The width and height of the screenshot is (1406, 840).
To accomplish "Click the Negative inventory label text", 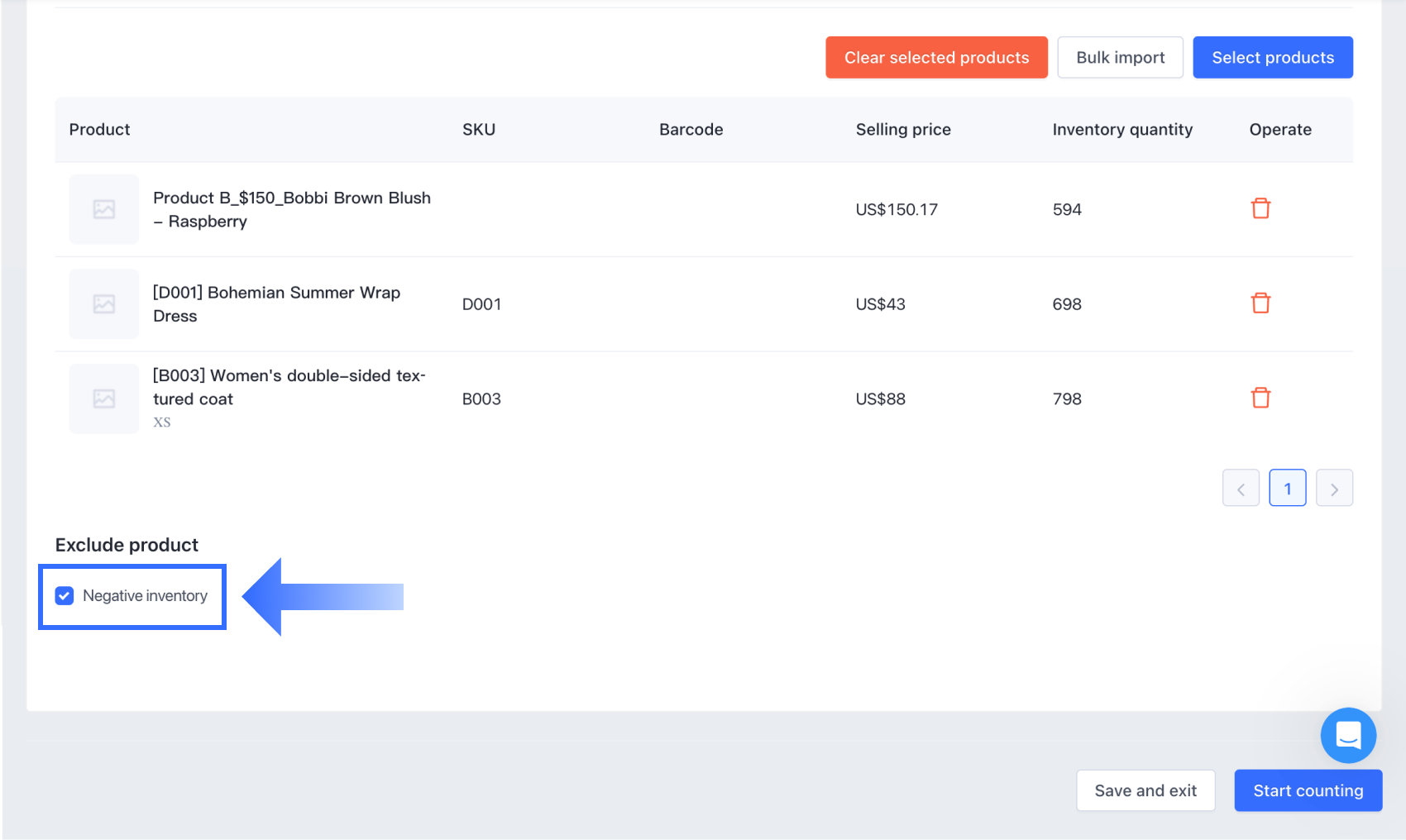I will 145,596.
